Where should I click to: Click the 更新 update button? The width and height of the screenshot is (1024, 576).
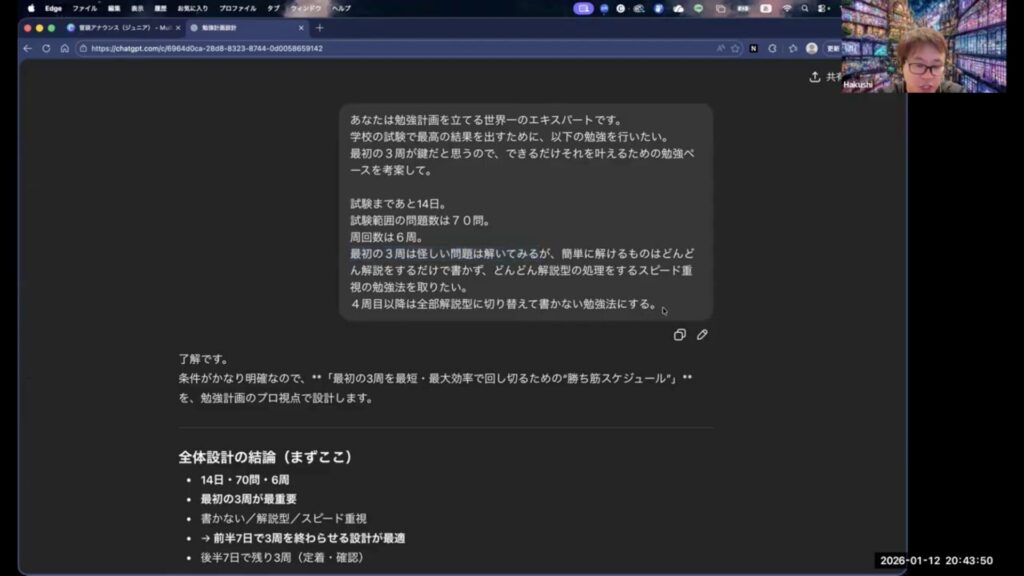pos(833,48)
